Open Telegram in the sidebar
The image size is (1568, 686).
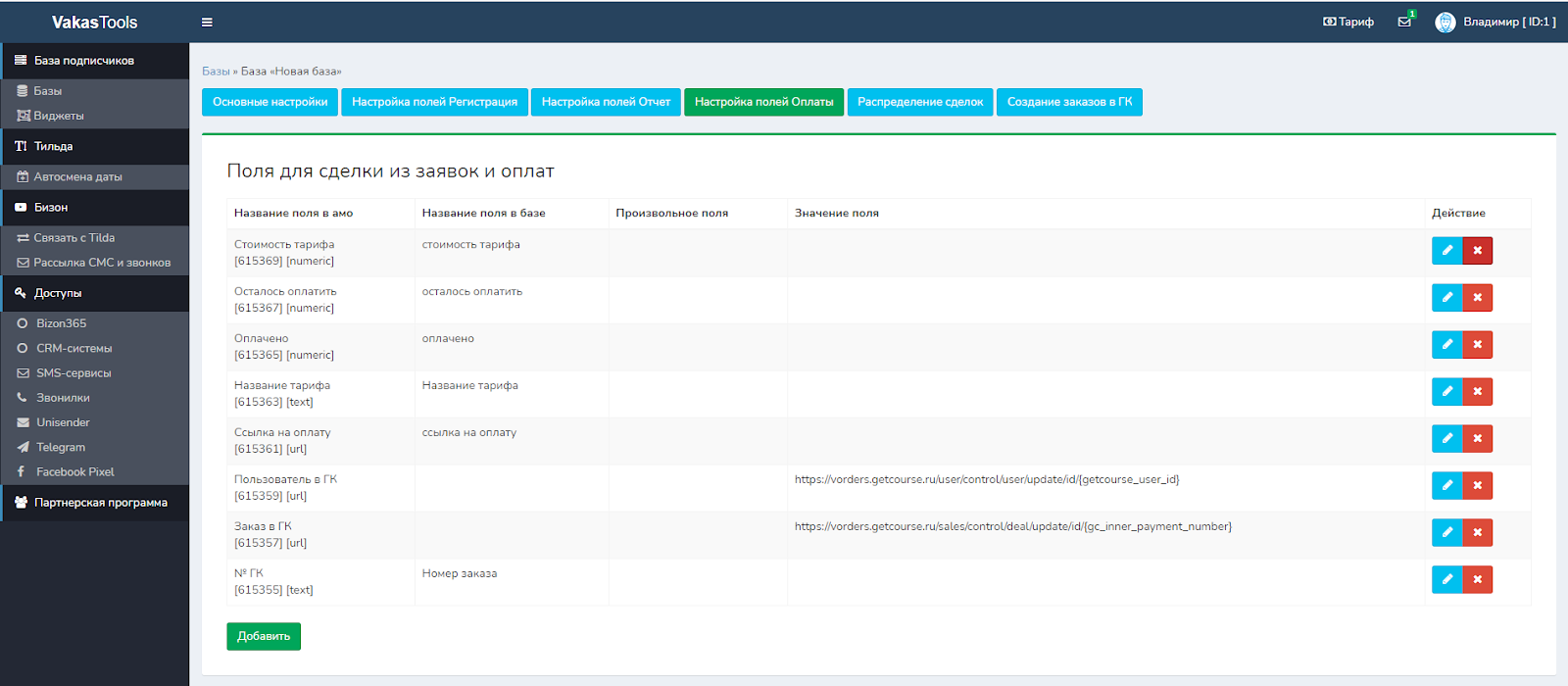61,447
